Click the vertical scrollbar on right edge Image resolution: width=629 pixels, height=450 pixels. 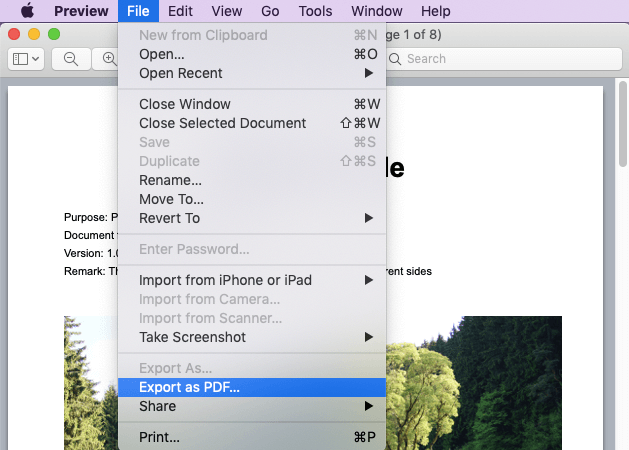click(x=622, y=130)
